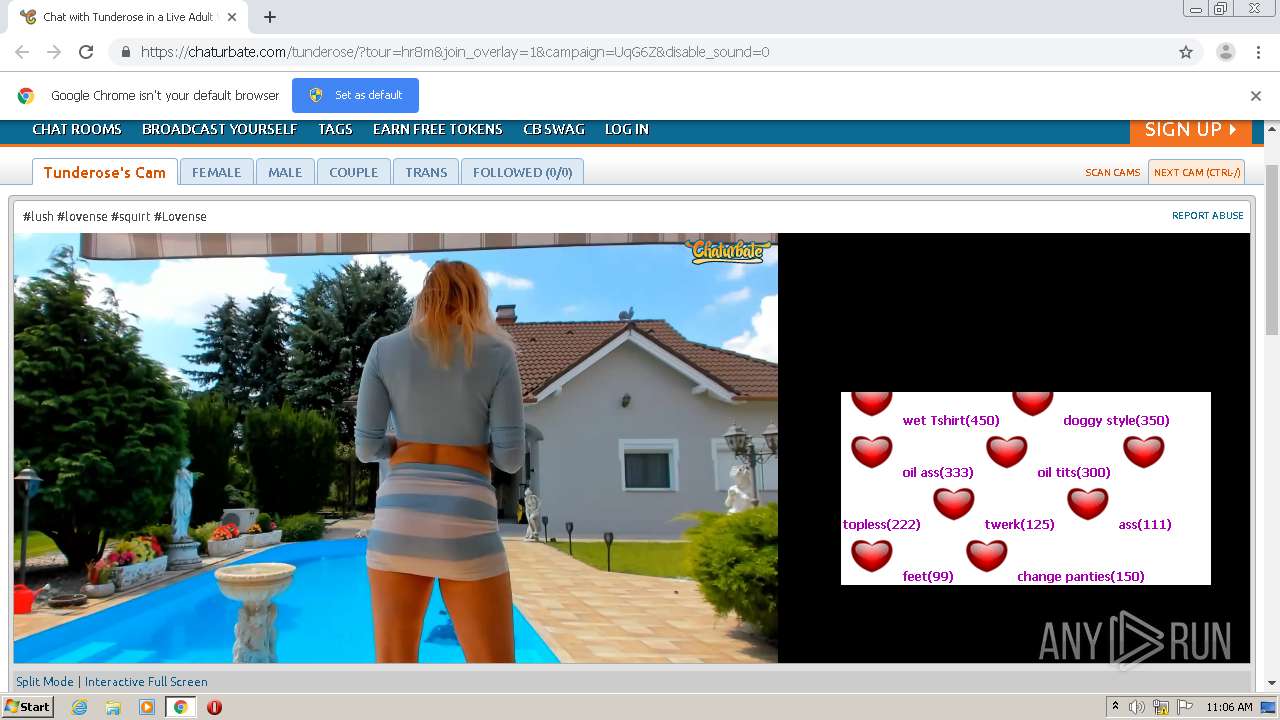The image size is (1280, 720).
Task: Click the LOG IN link
Action: [627, 129]
